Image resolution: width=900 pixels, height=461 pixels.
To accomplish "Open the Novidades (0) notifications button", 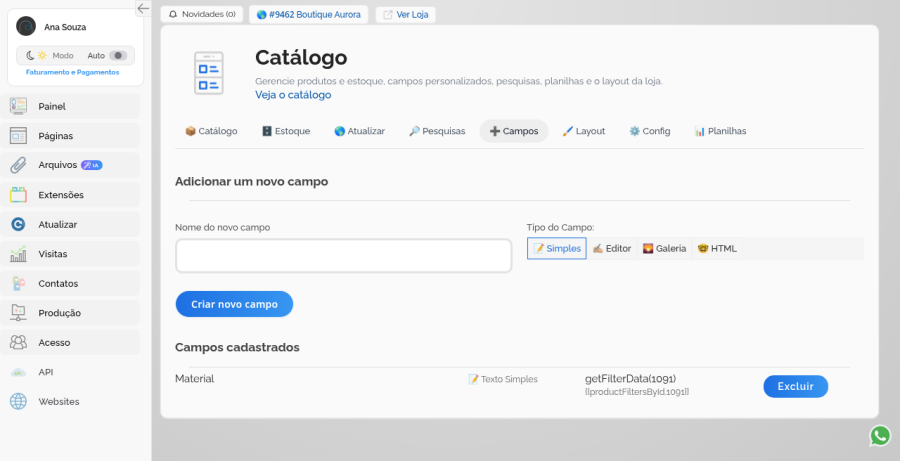I will pyautogui.click(x=201, y=14).
